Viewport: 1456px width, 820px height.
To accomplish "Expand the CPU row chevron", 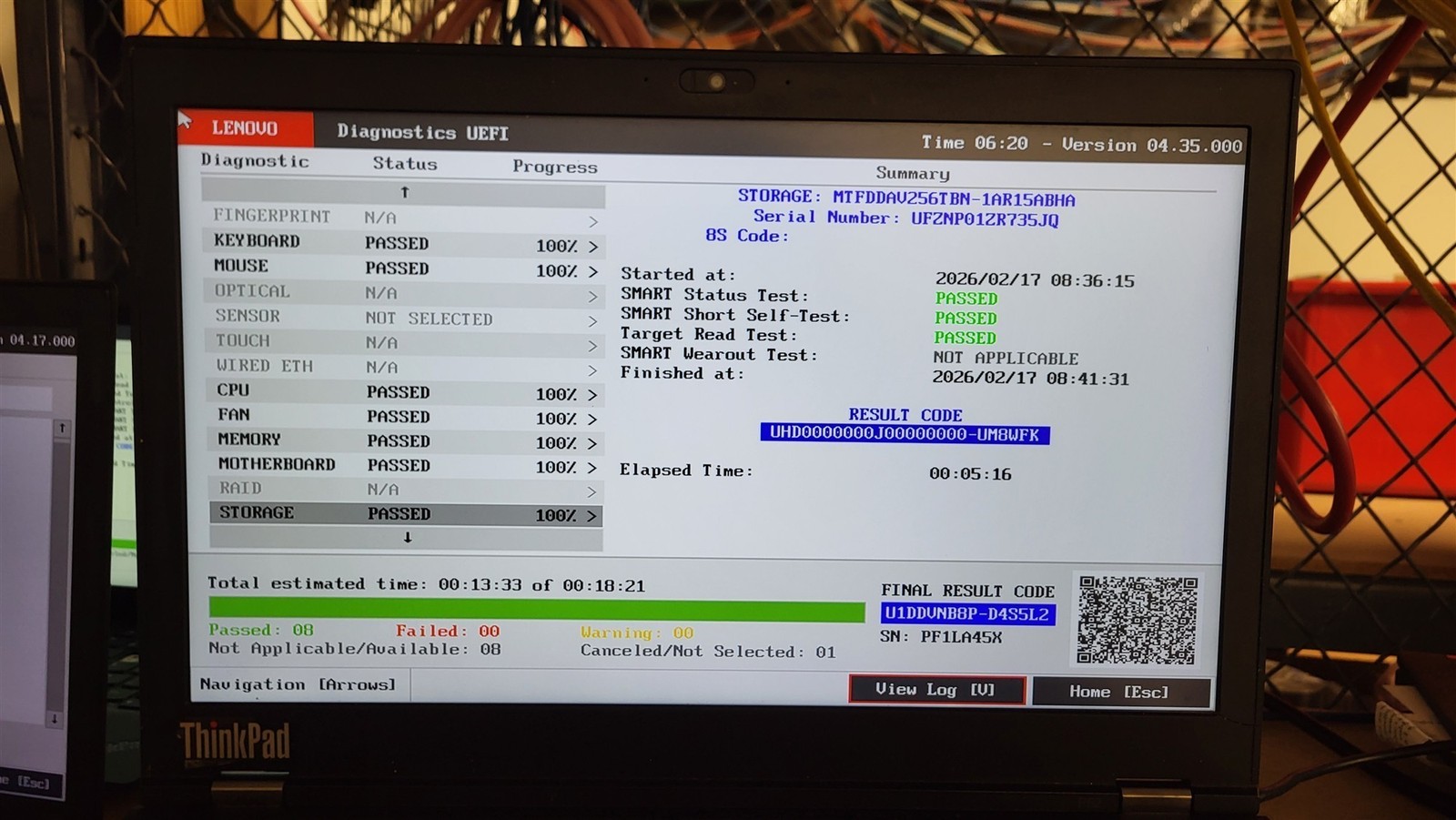I will coord(592,395).
